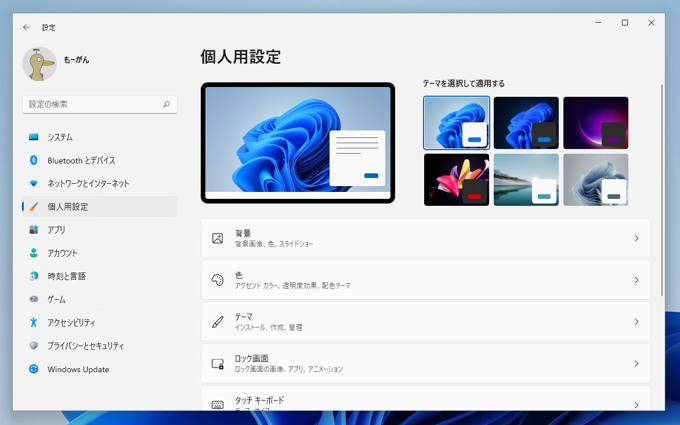680x425 pixels.
Task: Click the Bluetooth icon in sidebar
Action: coord(33,160)
